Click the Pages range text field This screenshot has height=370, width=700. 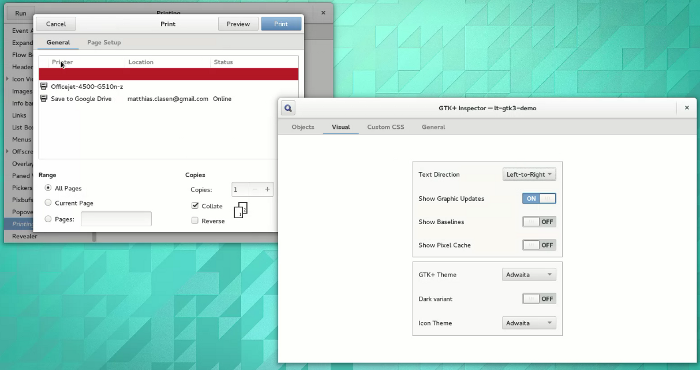pos(116,219)
